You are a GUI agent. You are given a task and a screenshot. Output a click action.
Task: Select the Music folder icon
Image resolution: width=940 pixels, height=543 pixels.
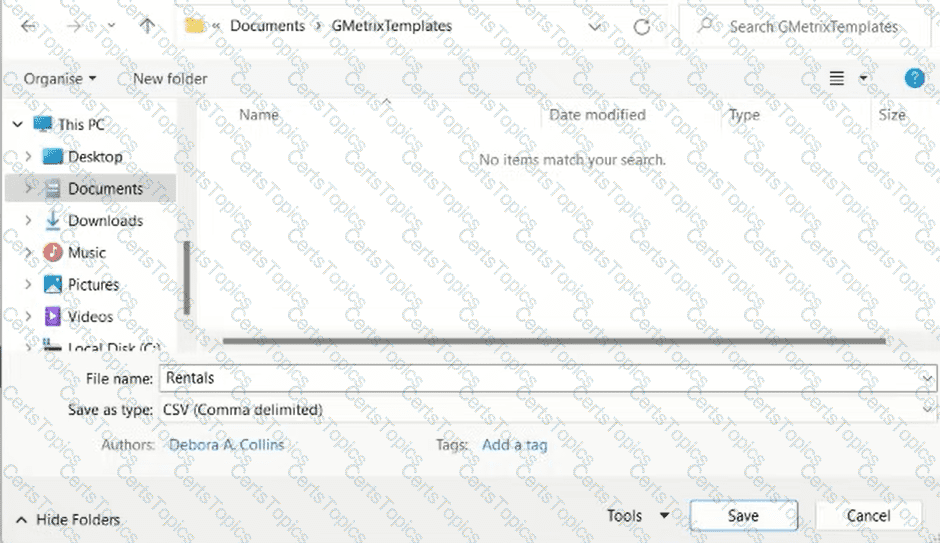53,253
